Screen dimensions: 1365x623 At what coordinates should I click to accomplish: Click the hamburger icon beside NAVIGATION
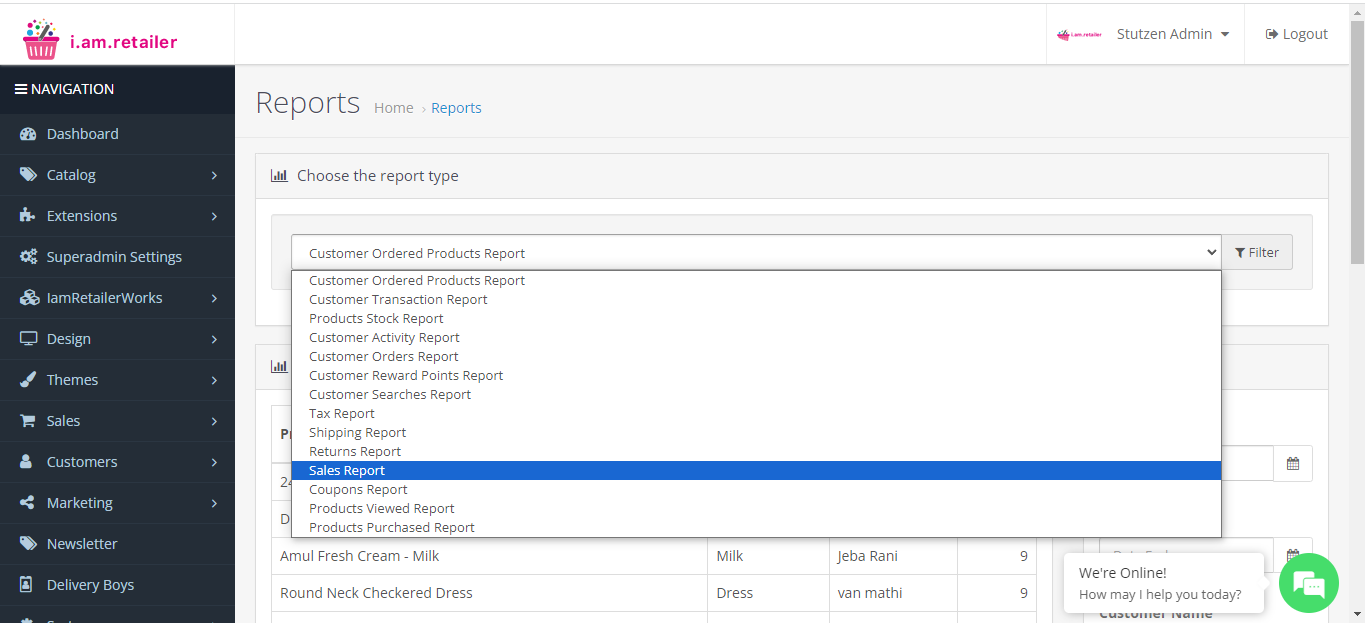20,89
